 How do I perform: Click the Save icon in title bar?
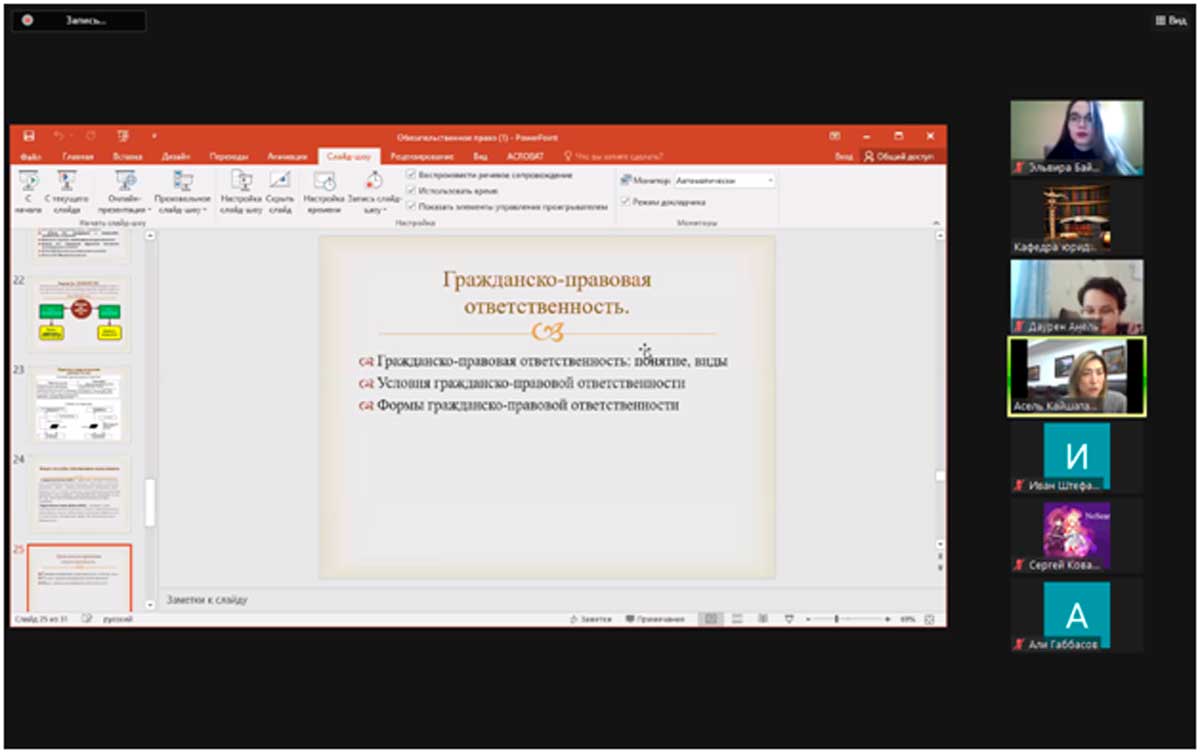29,136
